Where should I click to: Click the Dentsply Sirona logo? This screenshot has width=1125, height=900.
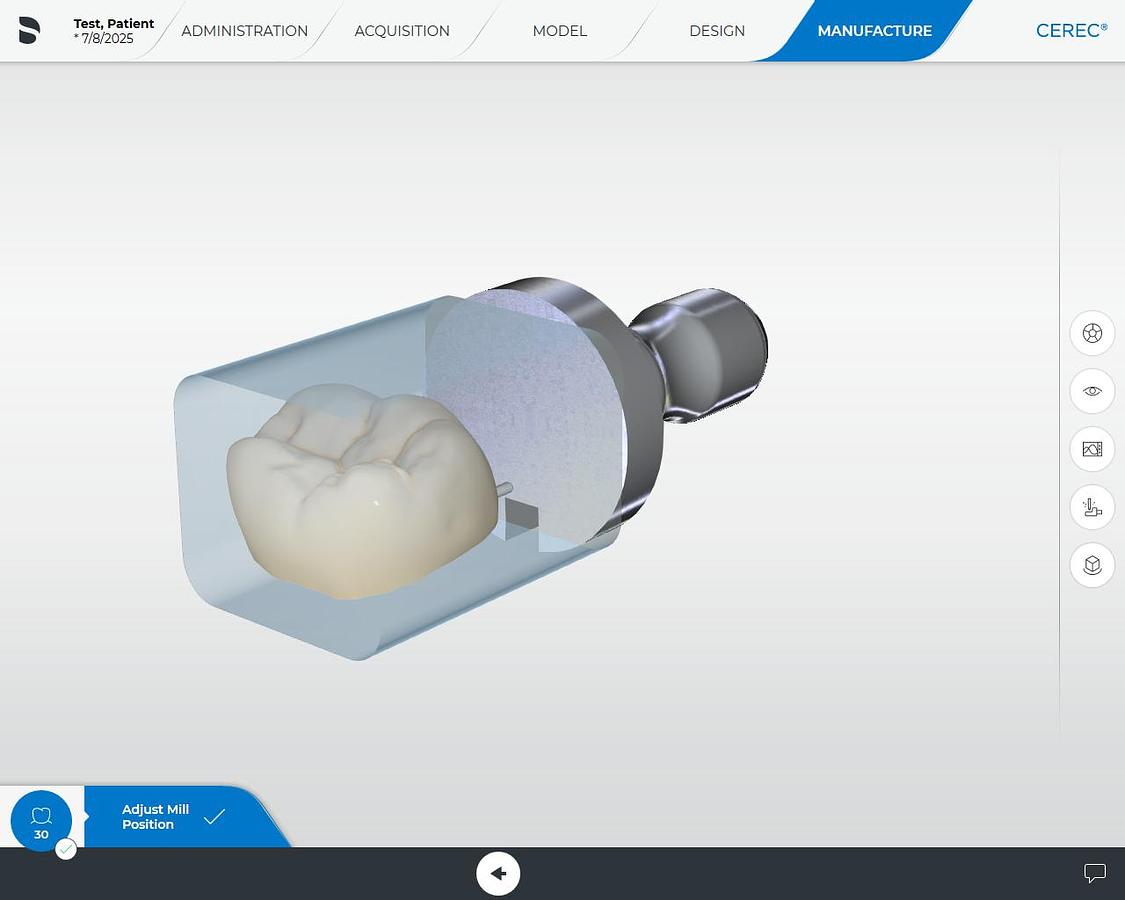point(29,30)
